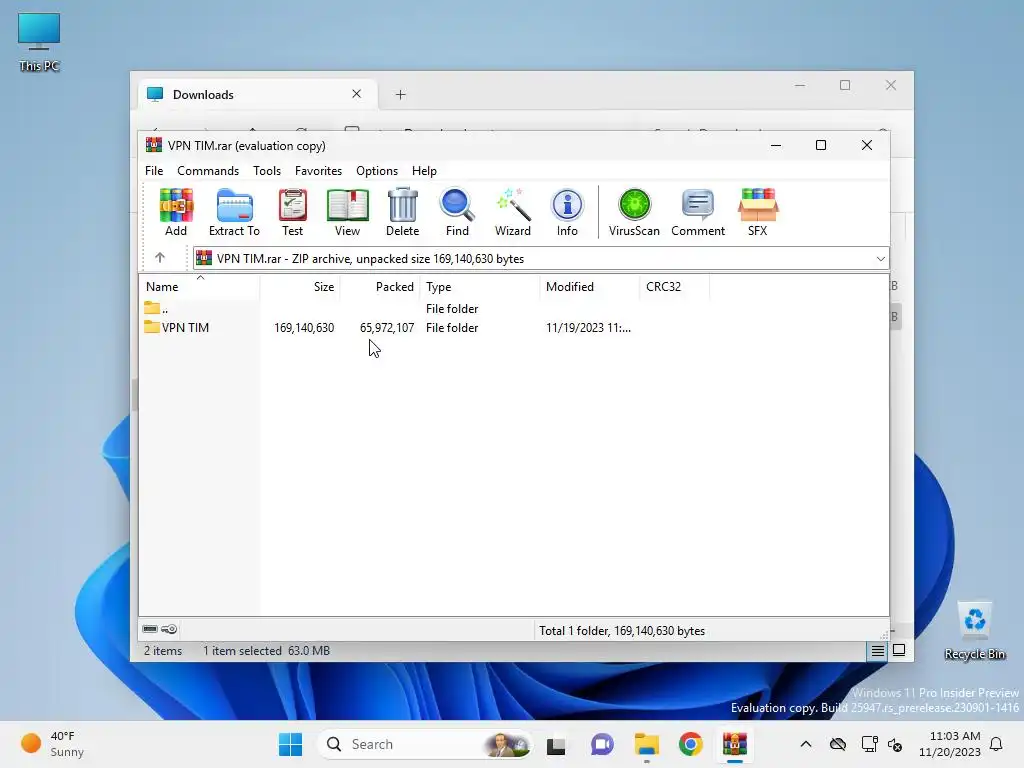Close the Downloads tab

357,94
